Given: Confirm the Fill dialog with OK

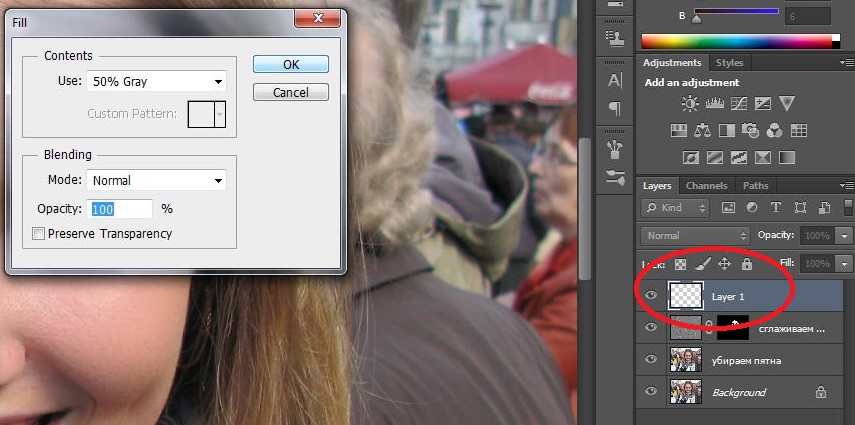Looking at the screenshot, I should click(x=291, y=64).
